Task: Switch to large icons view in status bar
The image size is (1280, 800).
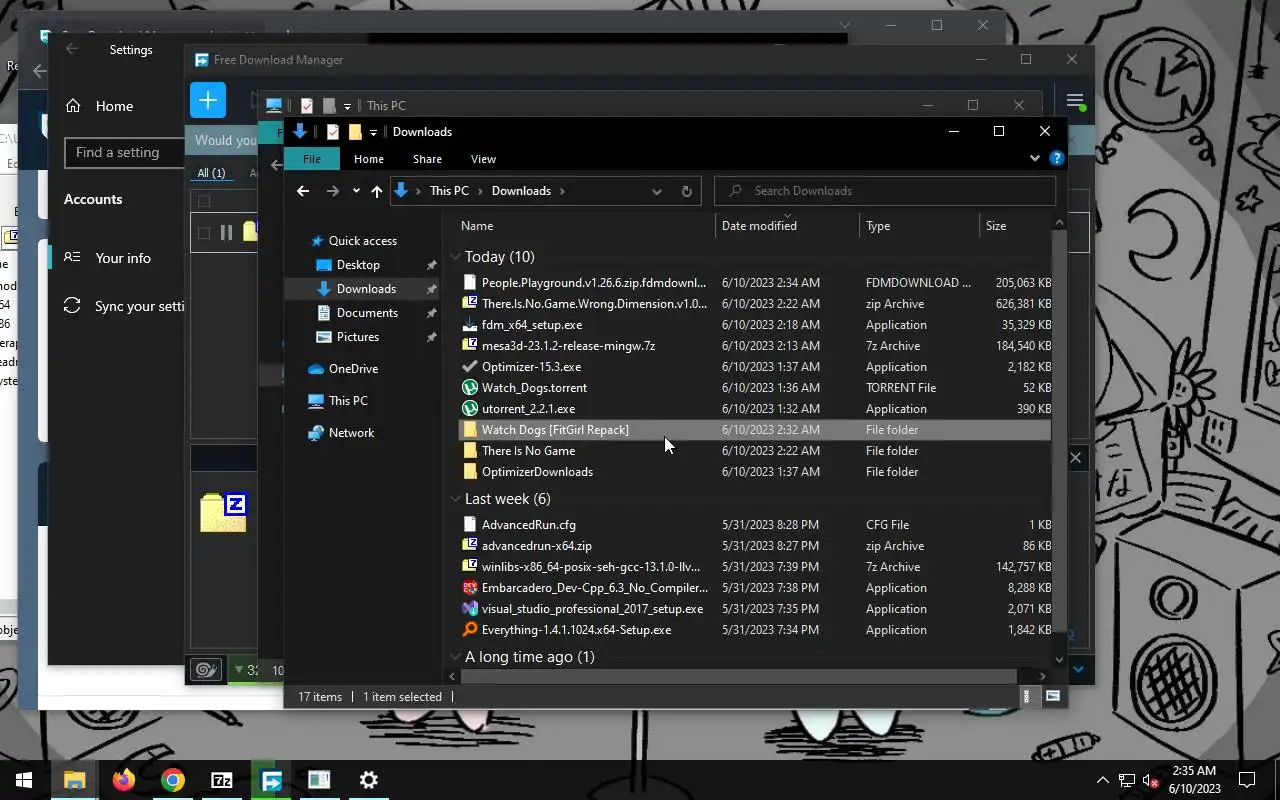Action: tap(1052, 696)
